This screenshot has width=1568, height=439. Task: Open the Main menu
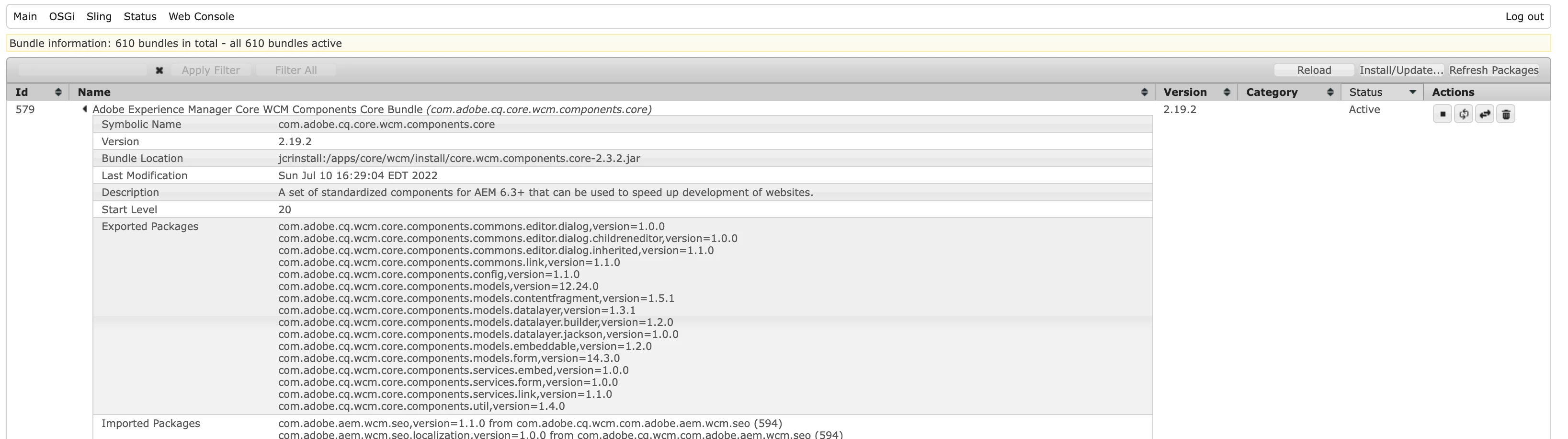pos(25,16)
